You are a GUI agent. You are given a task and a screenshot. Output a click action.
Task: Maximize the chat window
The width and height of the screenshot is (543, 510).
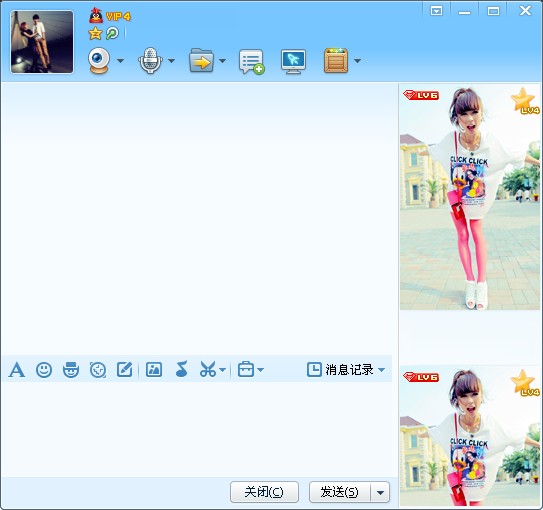point(493,11)
